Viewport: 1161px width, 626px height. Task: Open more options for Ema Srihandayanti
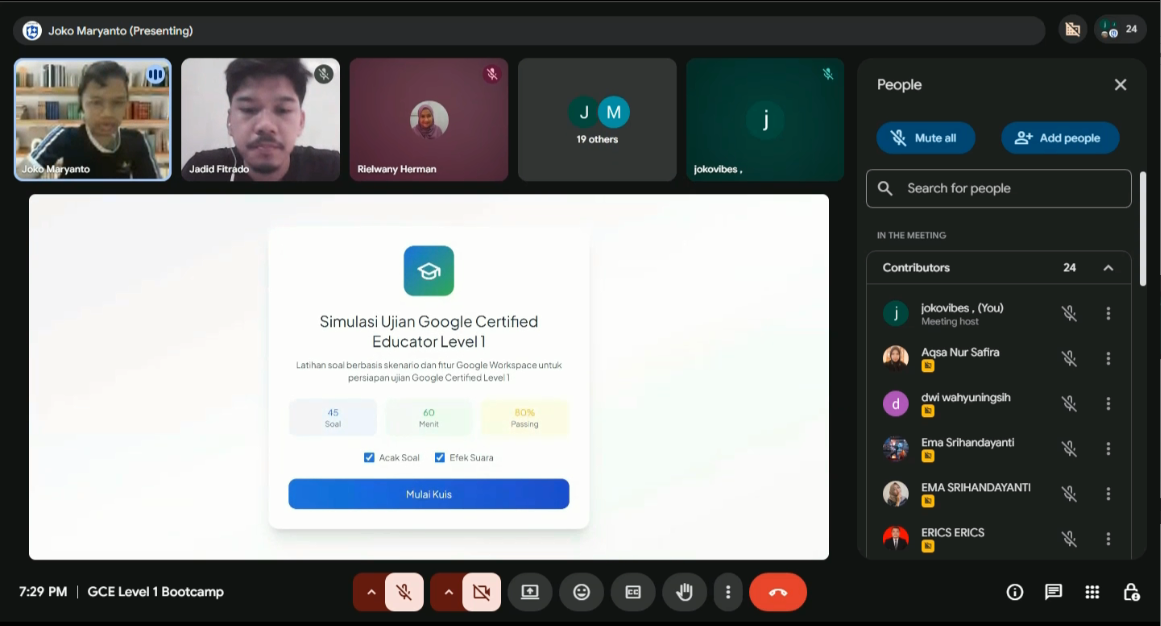point(1108,448)
